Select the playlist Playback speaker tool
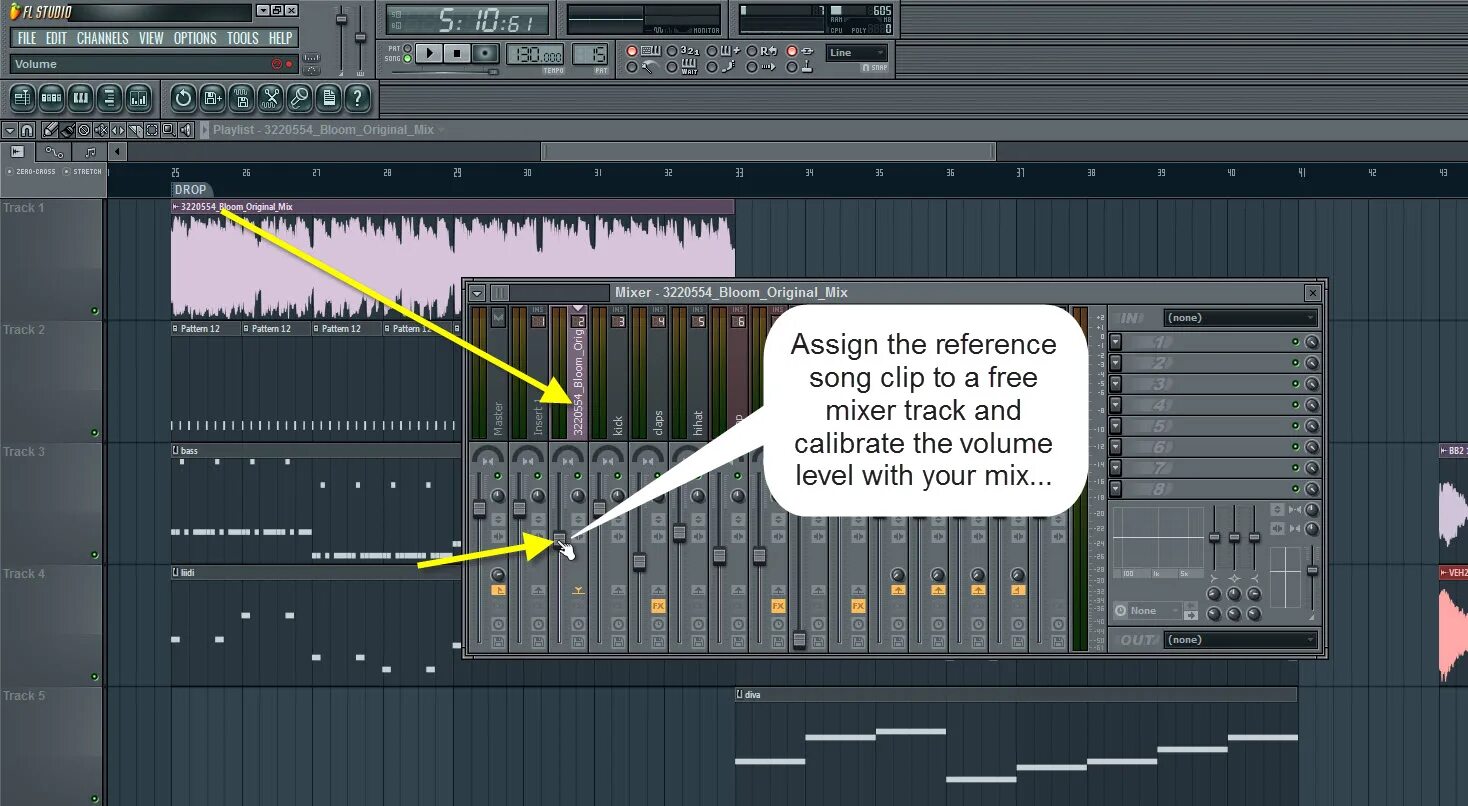The width and height of the screenshot is (1468, 806). (186, 130)
